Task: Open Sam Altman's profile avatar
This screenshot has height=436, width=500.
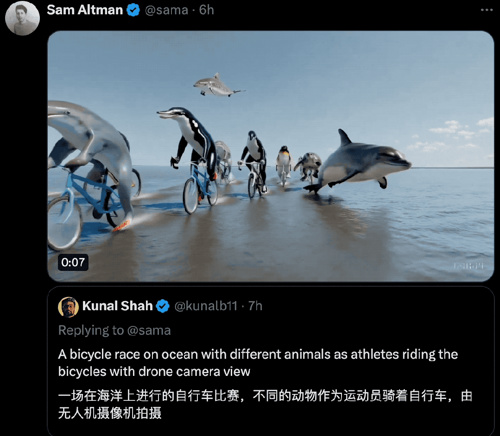Action: click(x=22, y=18)
